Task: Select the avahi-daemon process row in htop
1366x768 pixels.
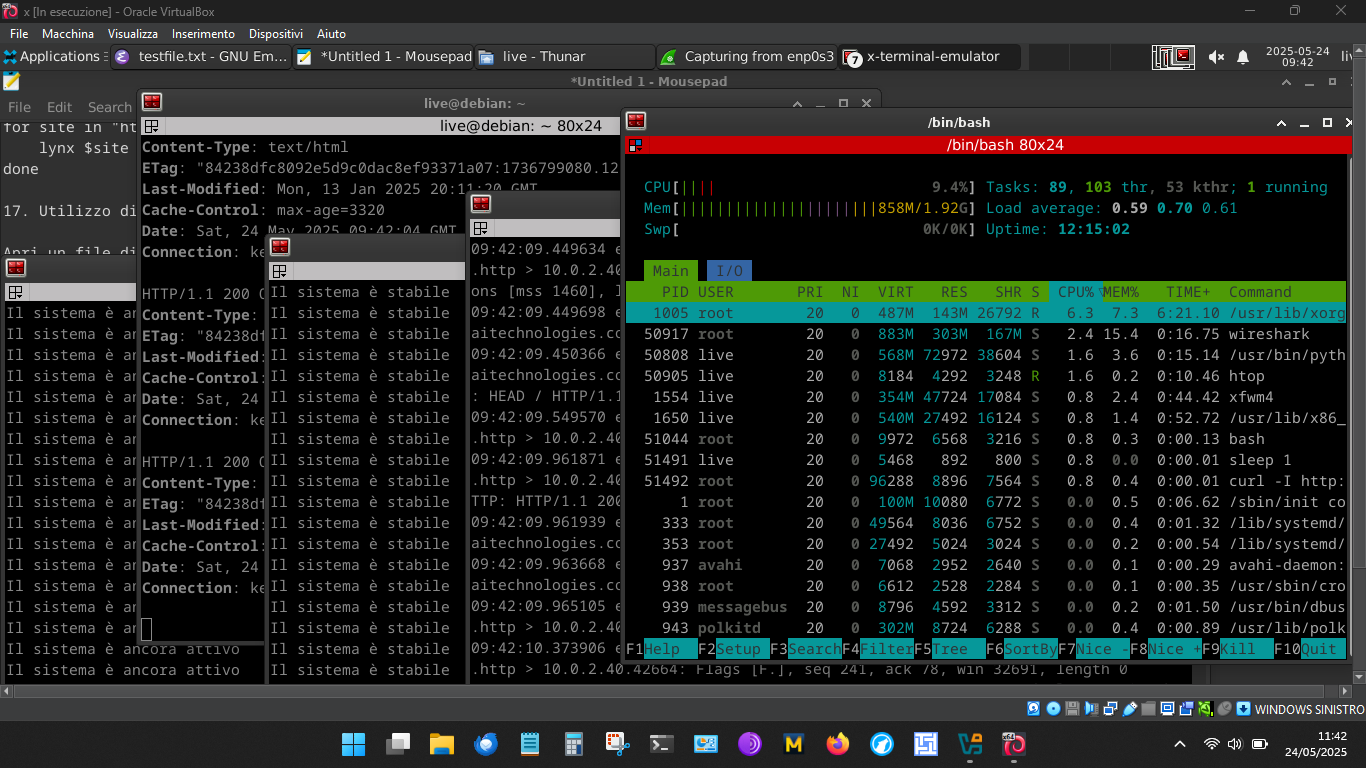Action: (x=985, y=565)
